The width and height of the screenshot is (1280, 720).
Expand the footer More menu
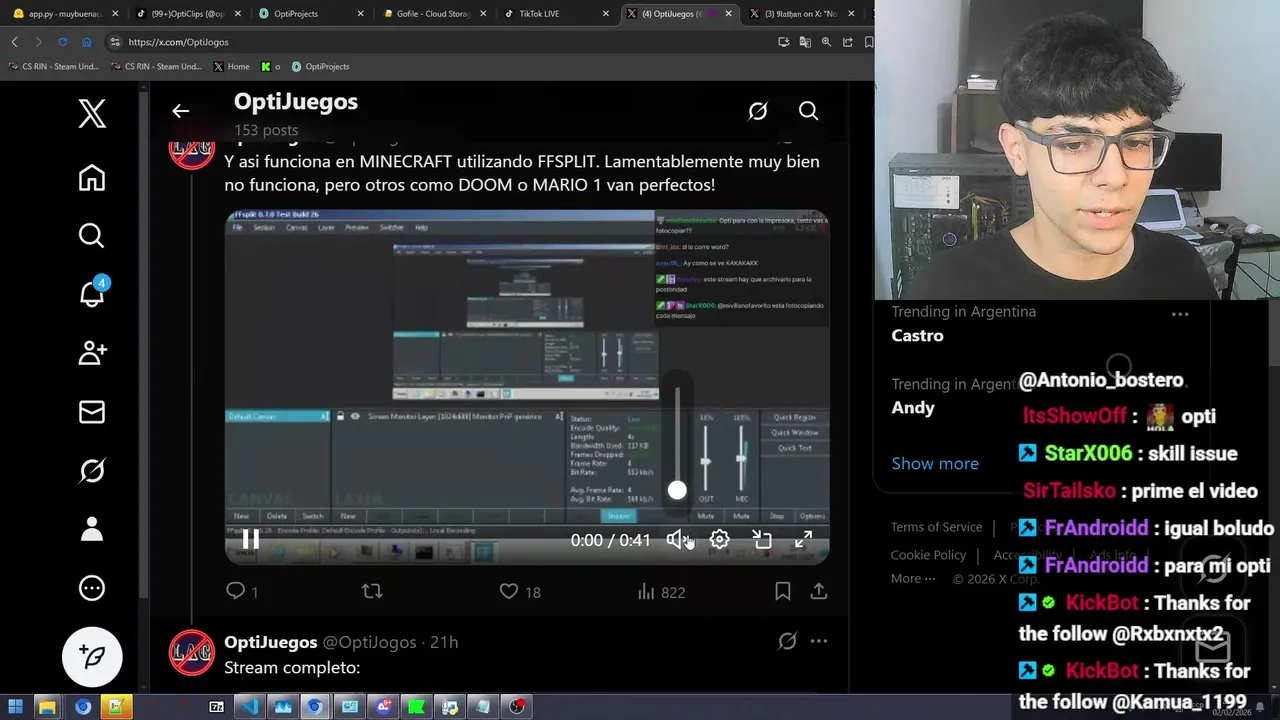pyautogui.click(x=913, y=578)
